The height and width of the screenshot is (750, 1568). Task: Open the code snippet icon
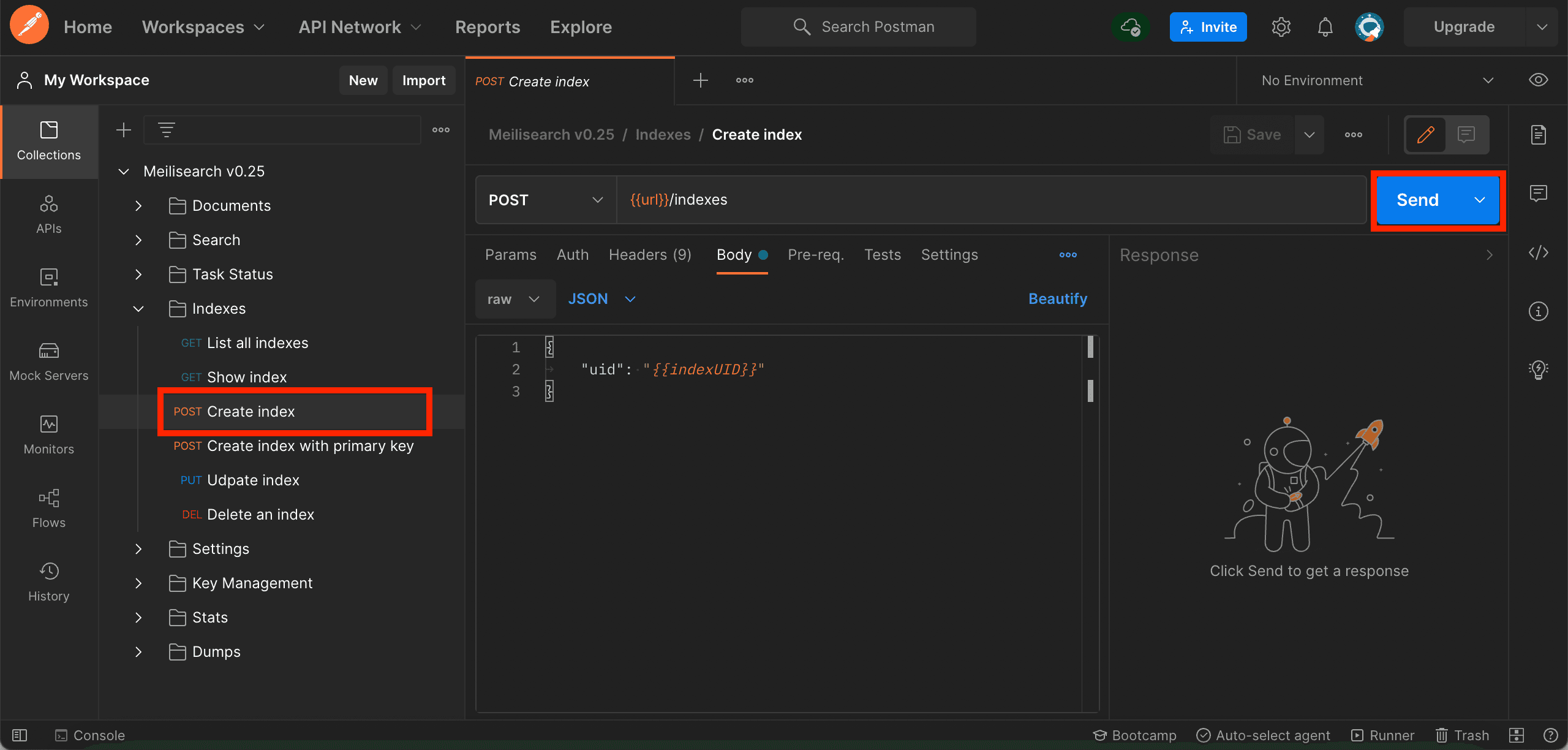tap(1538, 252)
